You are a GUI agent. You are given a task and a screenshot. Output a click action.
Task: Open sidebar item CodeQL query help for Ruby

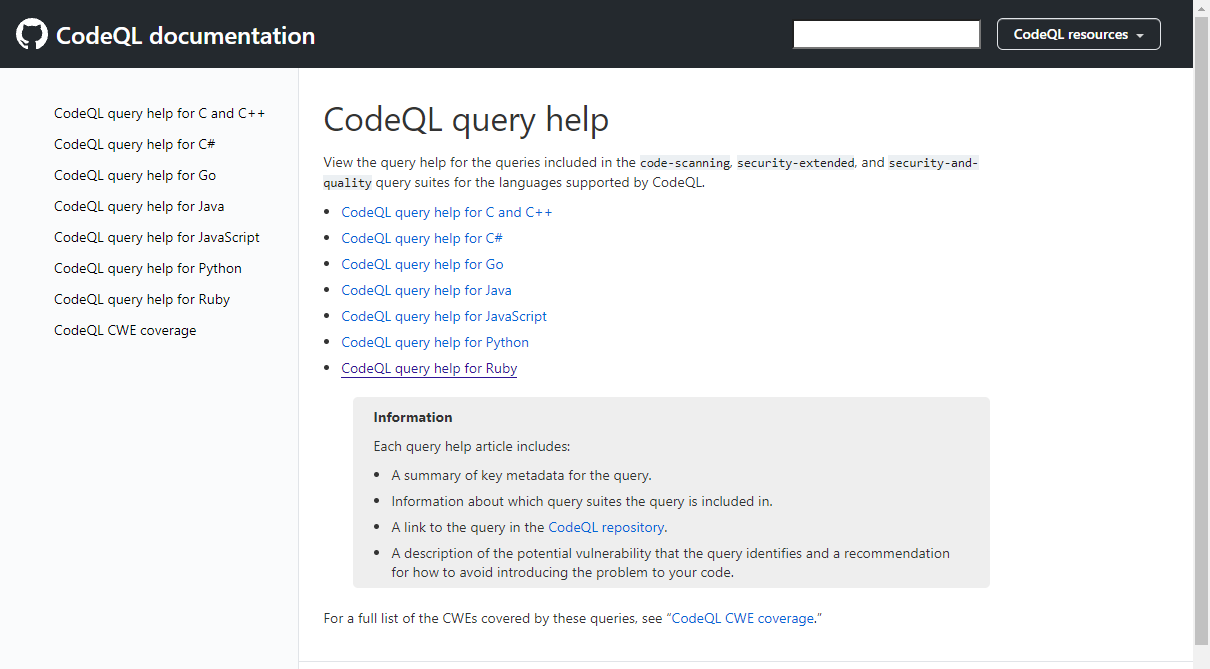(x=142, y=299)
